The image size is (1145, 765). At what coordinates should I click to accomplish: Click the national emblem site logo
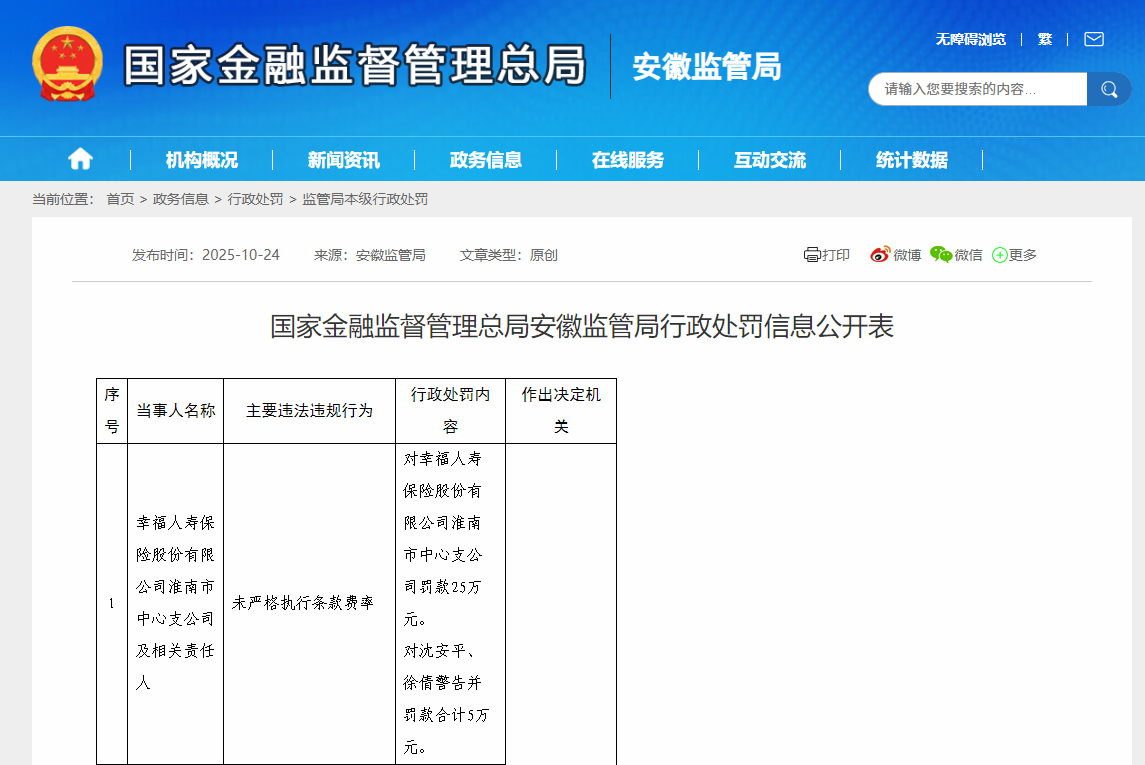coord(68,61)
